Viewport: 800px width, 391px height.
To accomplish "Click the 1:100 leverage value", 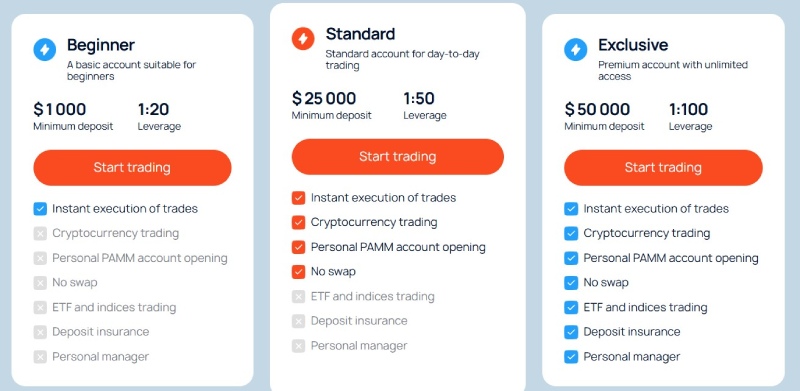I will click(688, 109).
